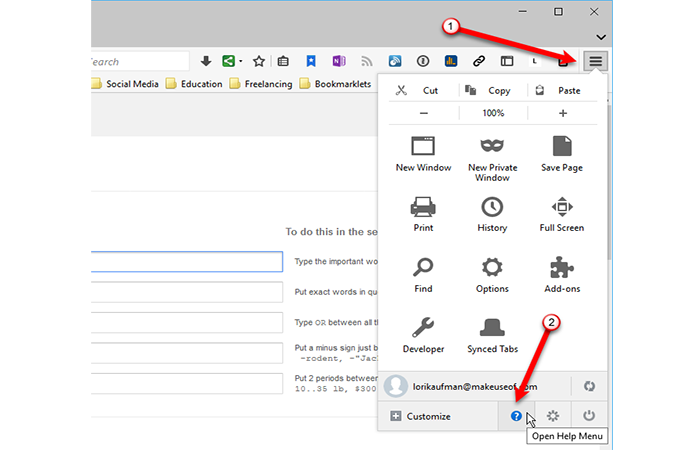This screenshot has width=700, height=450.
Task: Click the RSS feed icon
Action: point(367,61)
